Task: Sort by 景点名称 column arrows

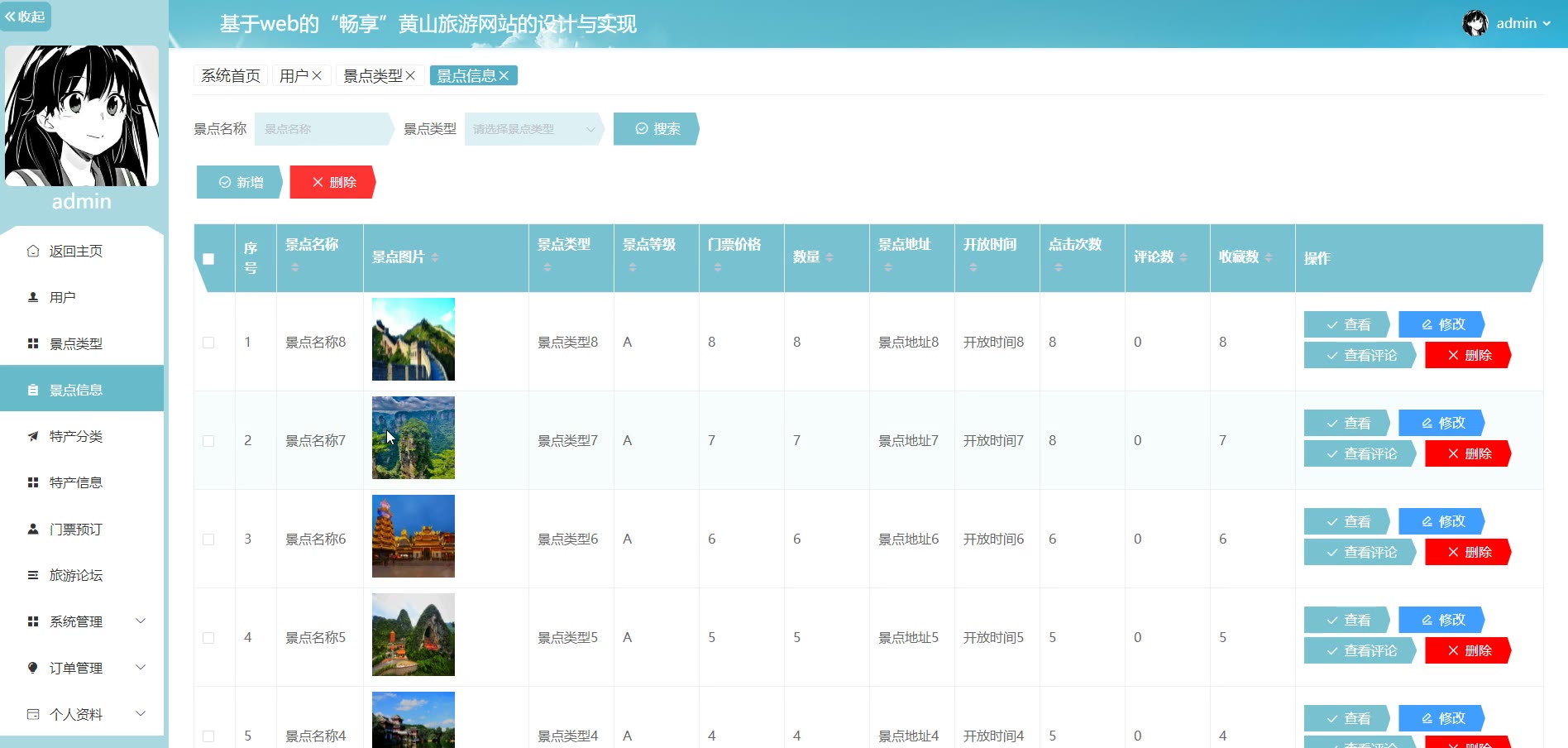Action: [295, 267]
